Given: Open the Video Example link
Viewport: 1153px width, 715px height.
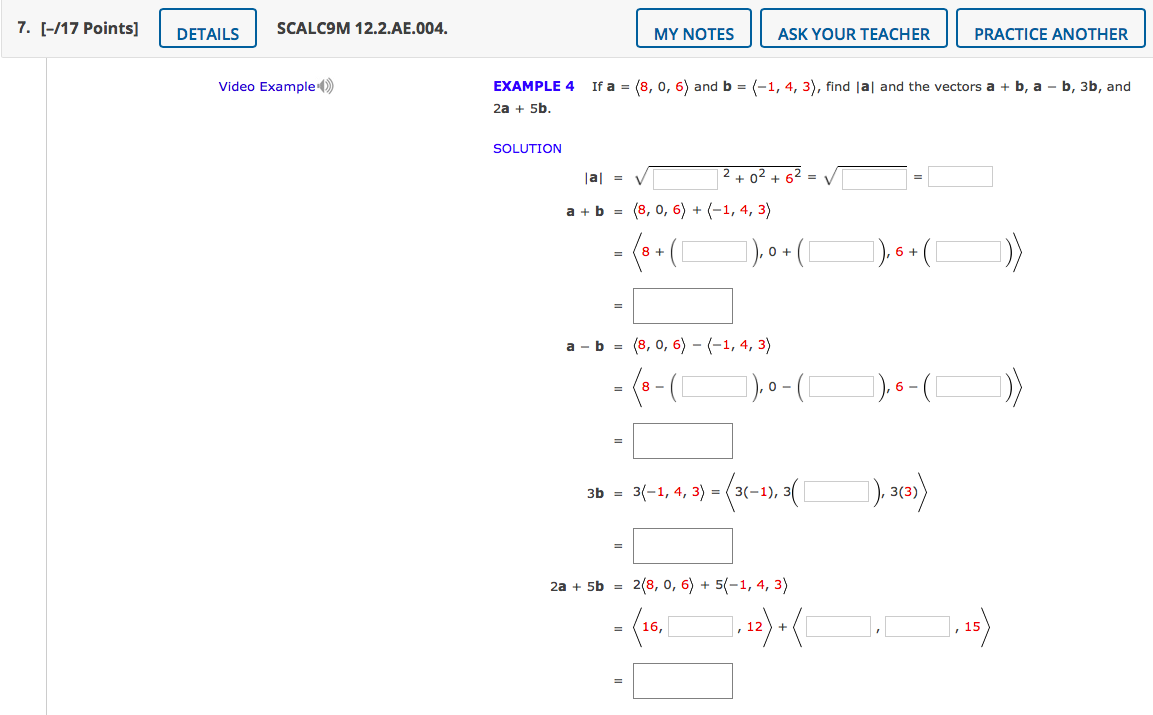Looking at the screenshot, I should [269, 86].
